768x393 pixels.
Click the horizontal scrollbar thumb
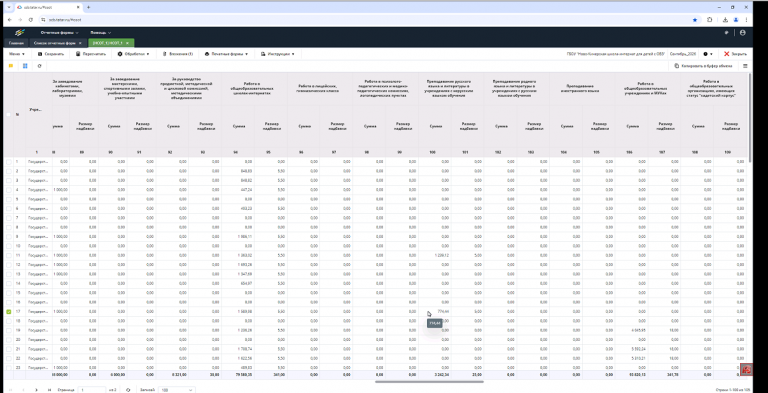[430, 381]
